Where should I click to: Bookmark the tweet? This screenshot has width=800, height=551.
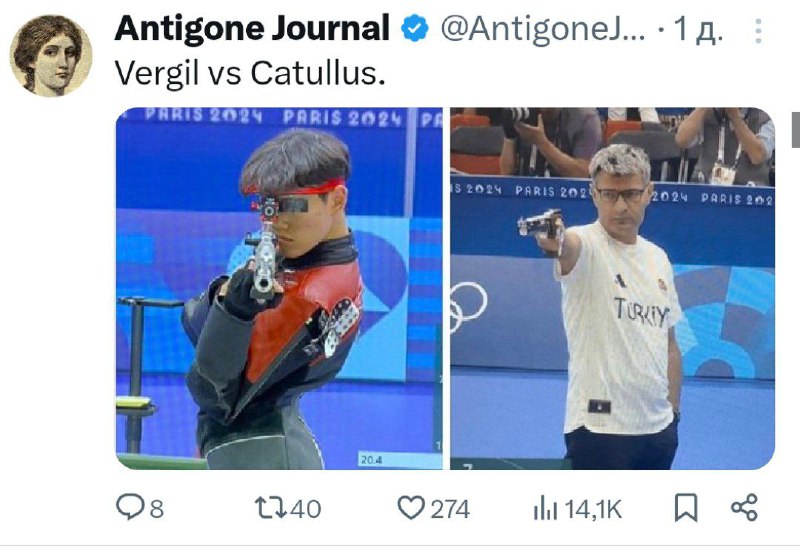686,508
